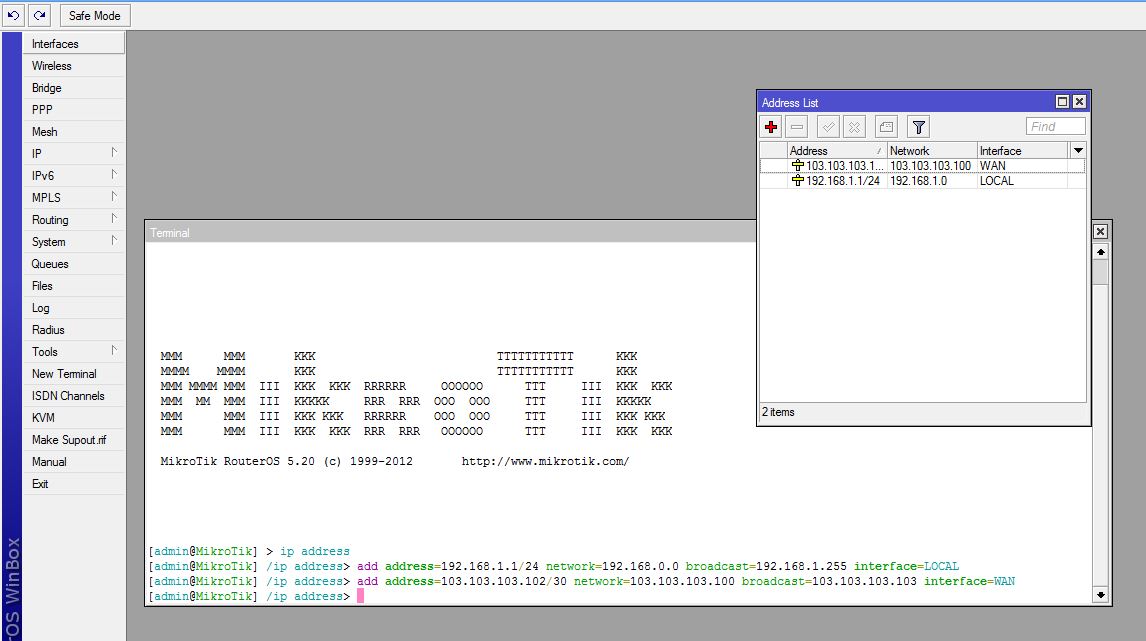Viewport: 1146px width, 641px height.
Task: Click the Undo arrow icon
Action: coord(13,14)
